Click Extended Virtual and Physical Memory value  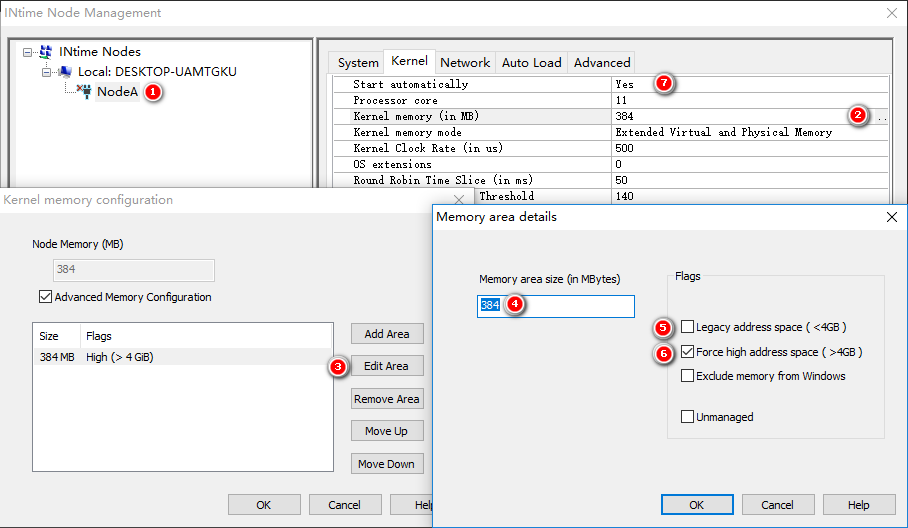(x=723, y=132)
